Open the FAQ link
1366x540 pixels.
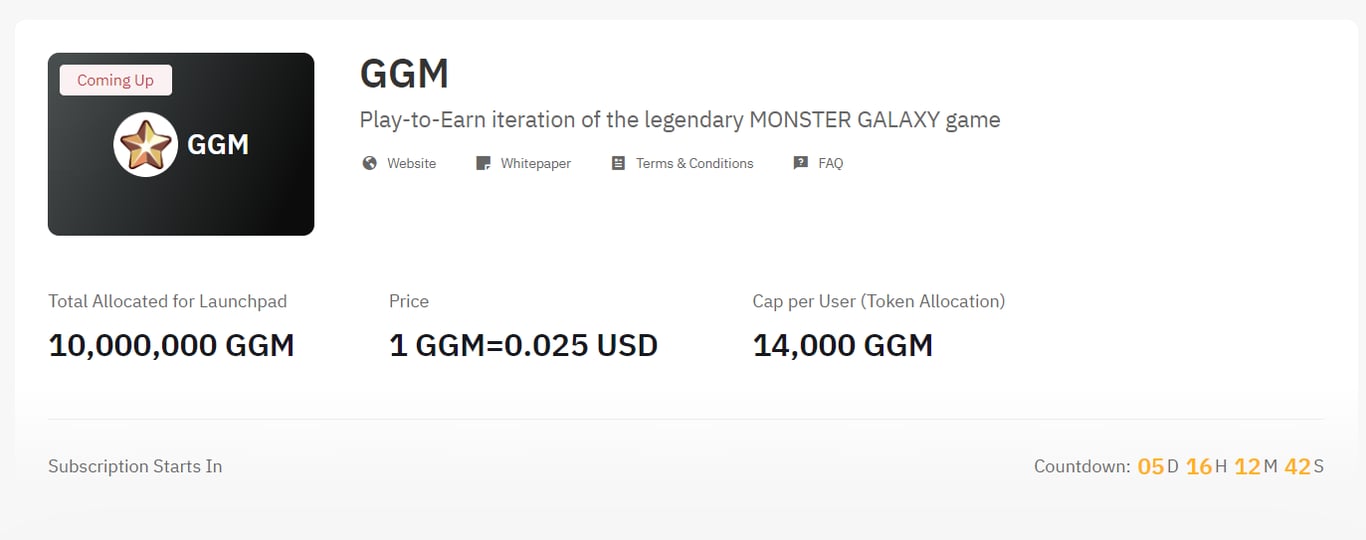(x=830, y=163)
